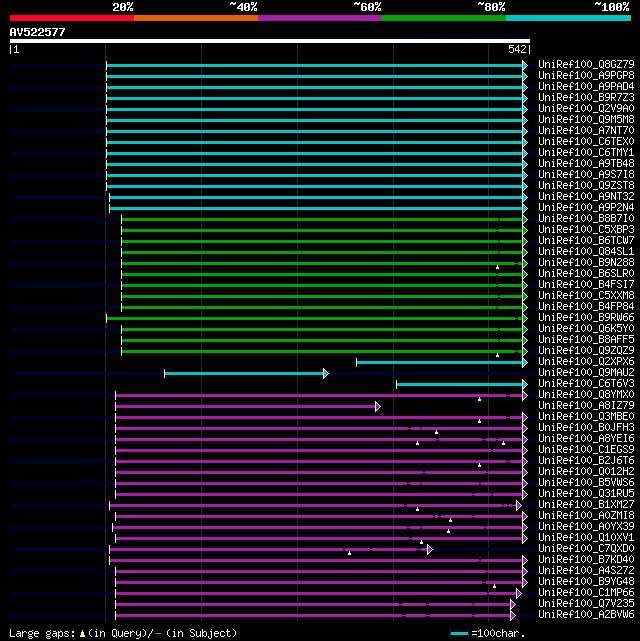This screenshot has height=641, width=640.
Task: Click the UniRef100_B4FP84 label
Action: coord(586,307)
